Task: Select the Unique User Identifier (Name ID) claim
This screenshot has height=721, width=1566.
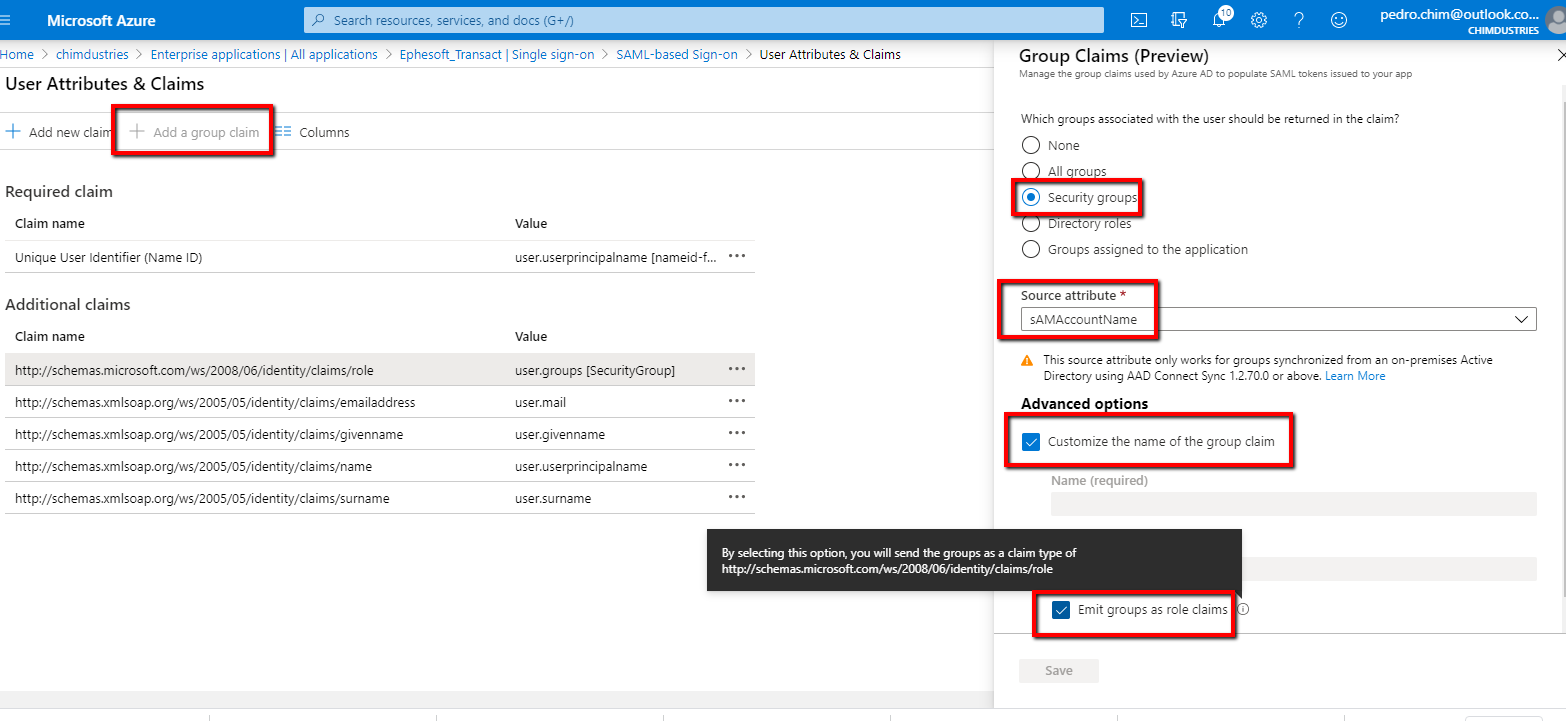Action: tap(109, 257)
